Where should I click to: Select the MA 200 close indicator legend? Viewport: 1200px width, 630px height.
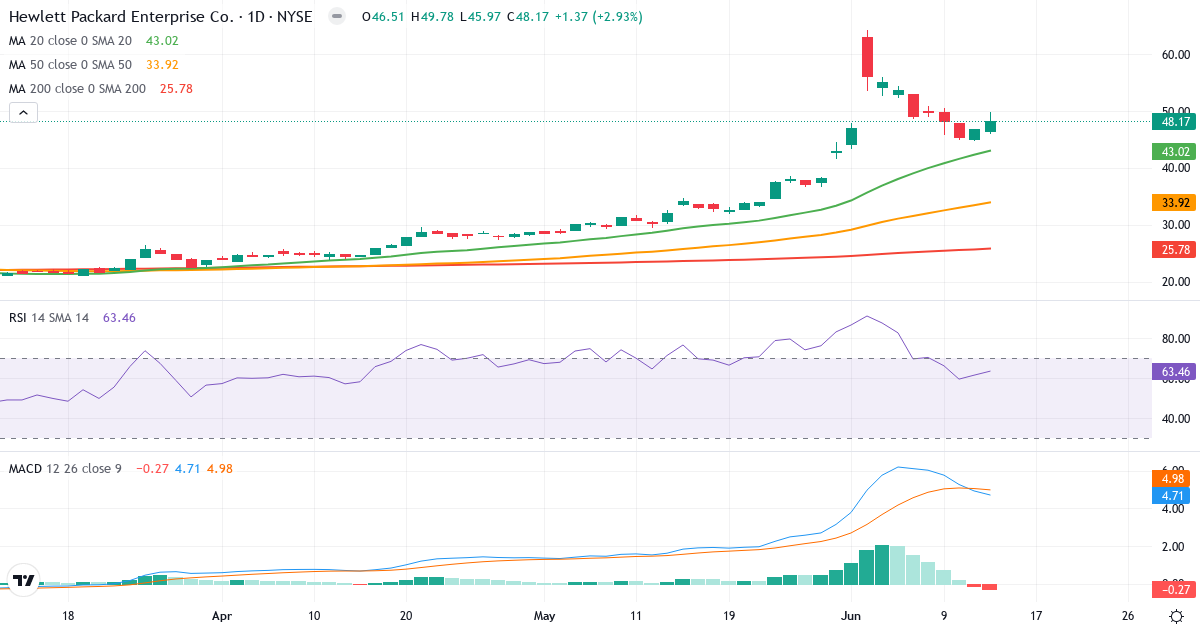tap(76, 89)
